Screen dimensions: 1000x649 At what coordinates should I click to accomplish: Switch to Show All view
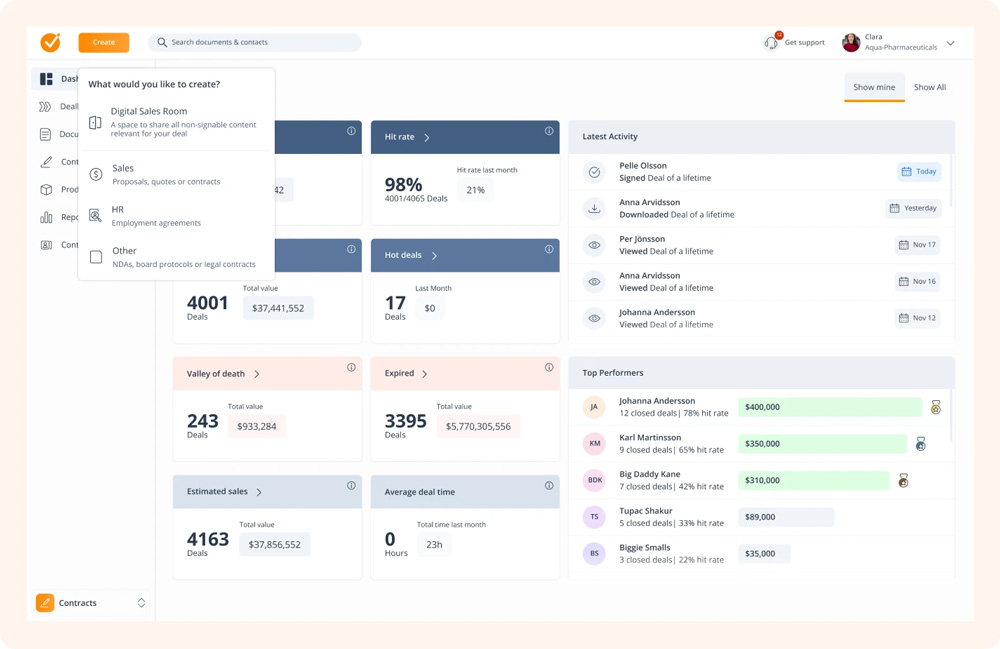click(929, 87)
